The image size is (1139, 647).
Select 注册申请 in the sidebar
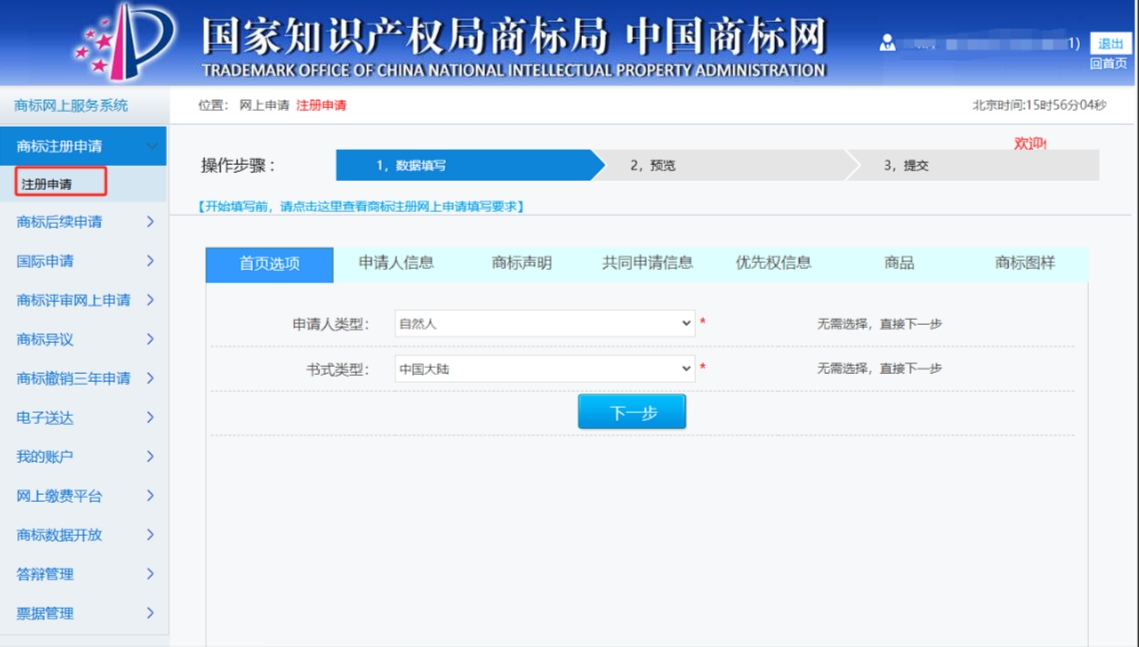pos(48,184)
